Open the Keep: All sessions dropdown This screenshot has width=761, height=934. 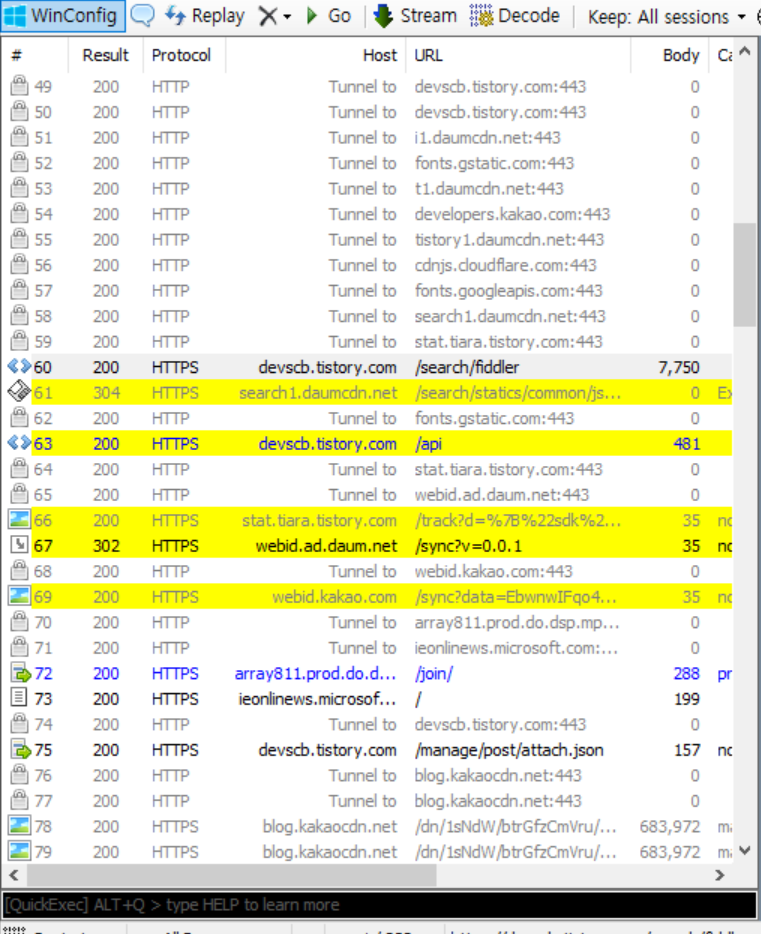pyautogui.click(x=666, y=17)
